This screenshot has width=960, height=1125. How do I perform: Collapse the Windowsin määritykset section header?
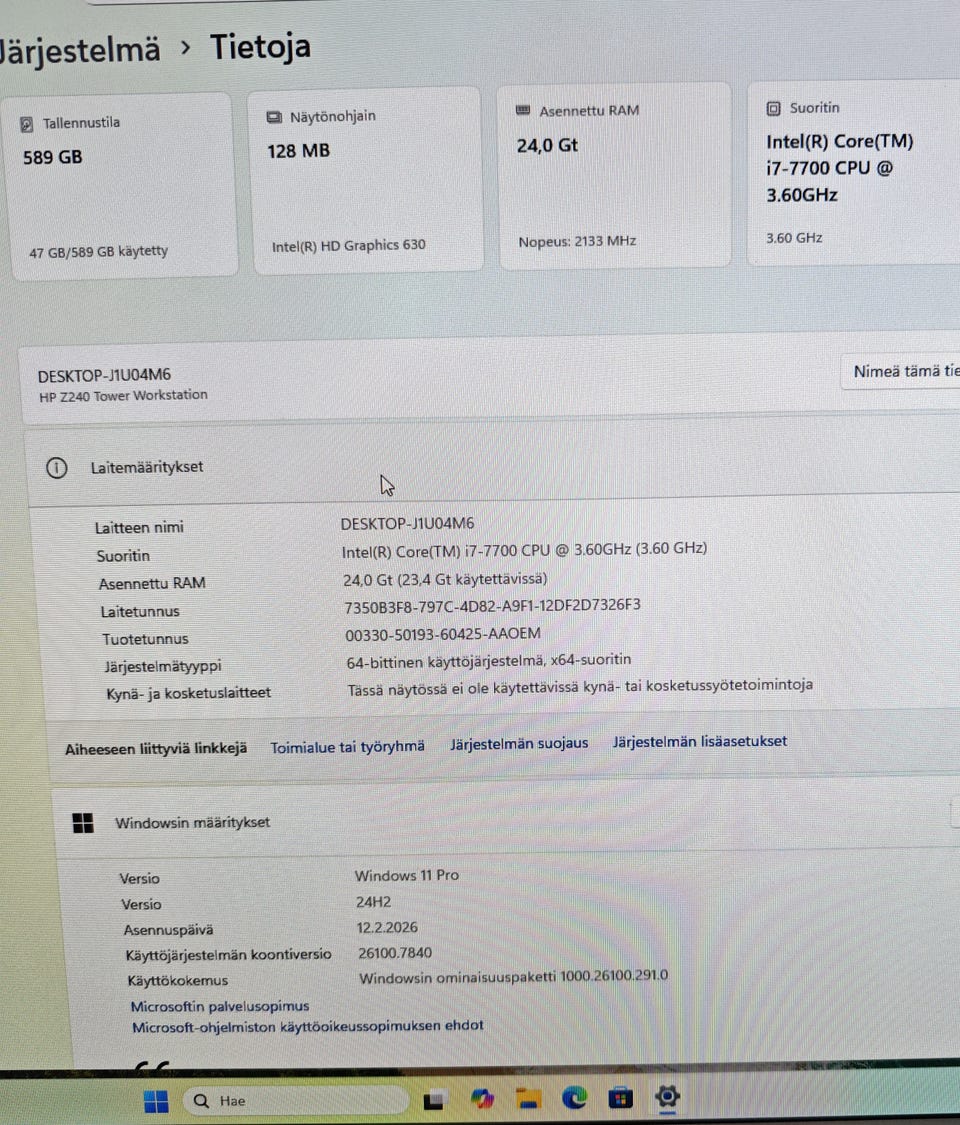(x=506, y=818)
